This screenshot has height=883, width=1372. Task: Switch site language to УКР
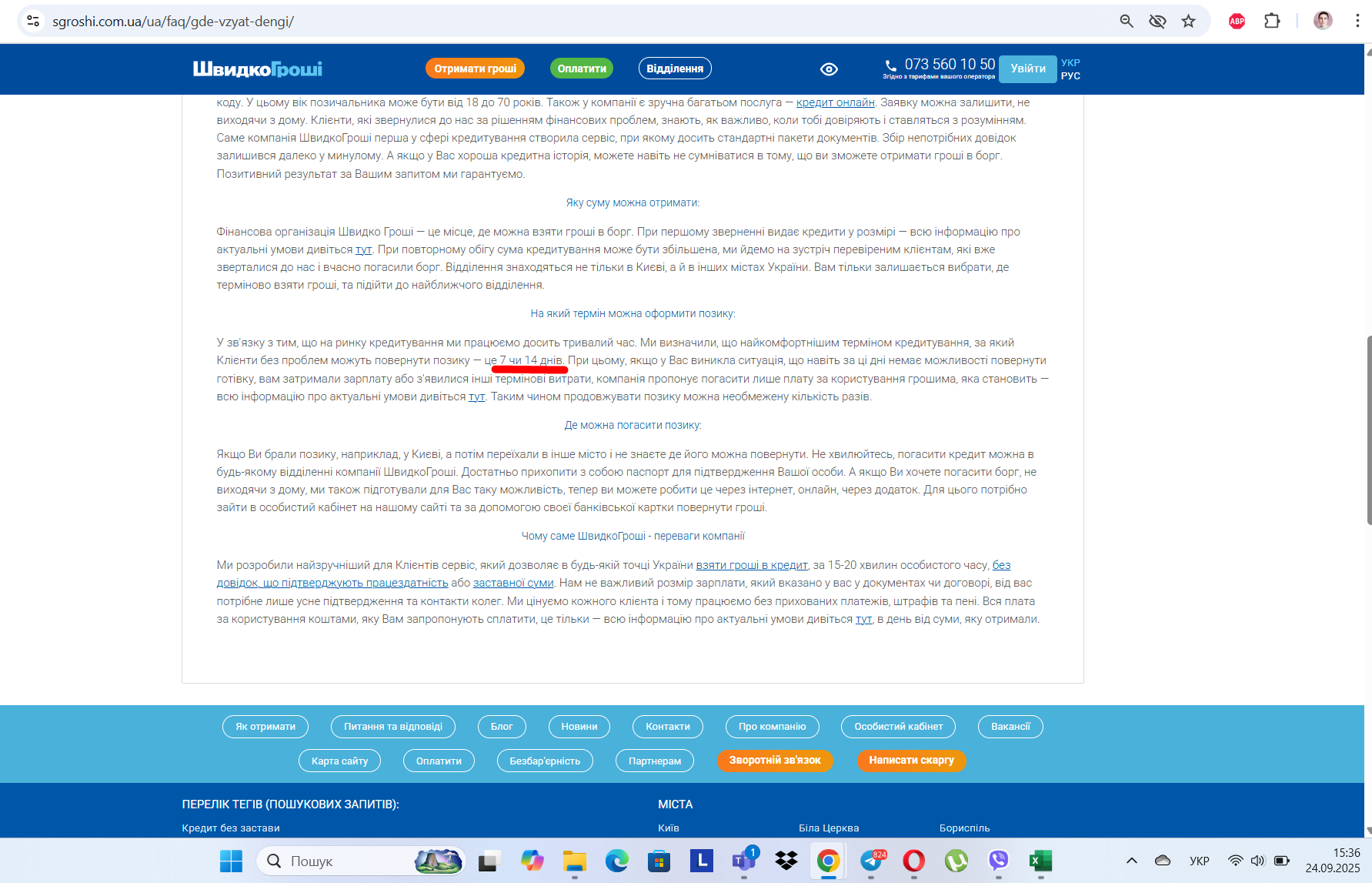point(1070,63)
